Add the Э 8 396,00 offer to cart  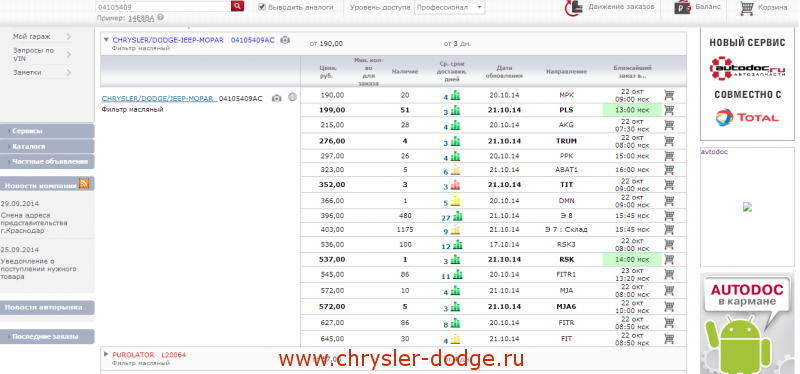669,215
